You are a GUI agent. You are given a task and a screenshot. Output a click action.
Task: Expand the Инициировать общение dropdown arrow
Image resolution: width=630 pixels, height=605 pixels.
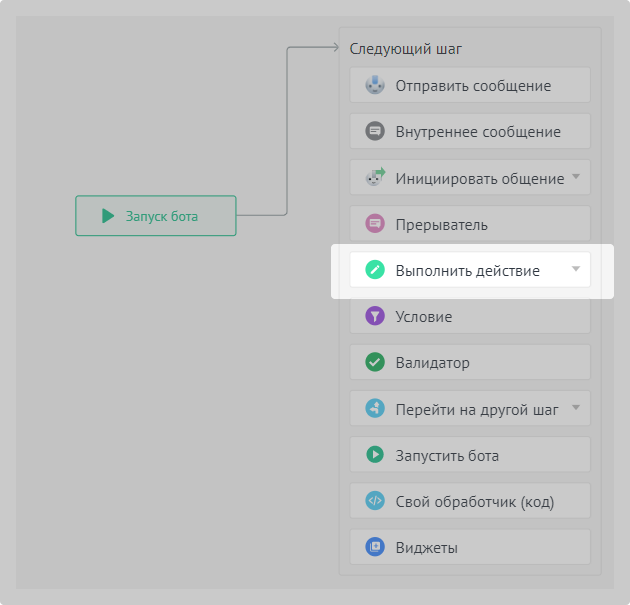575,178
